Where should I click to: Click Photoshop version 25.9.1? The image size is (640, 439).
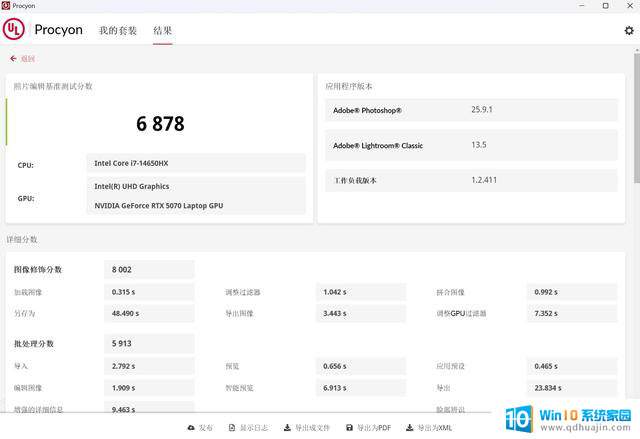pyautogui.click(x=482, y=110)
